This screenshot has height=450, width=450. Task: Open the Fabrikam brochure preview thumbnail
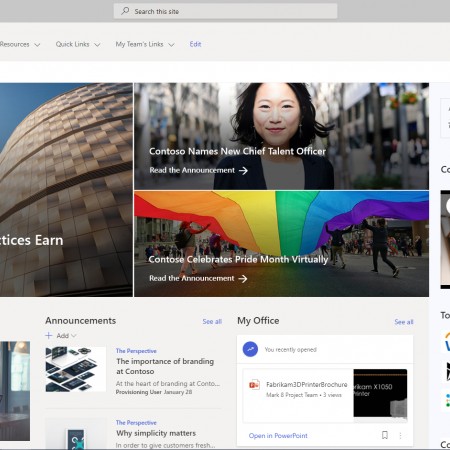[x=380, y=393]
